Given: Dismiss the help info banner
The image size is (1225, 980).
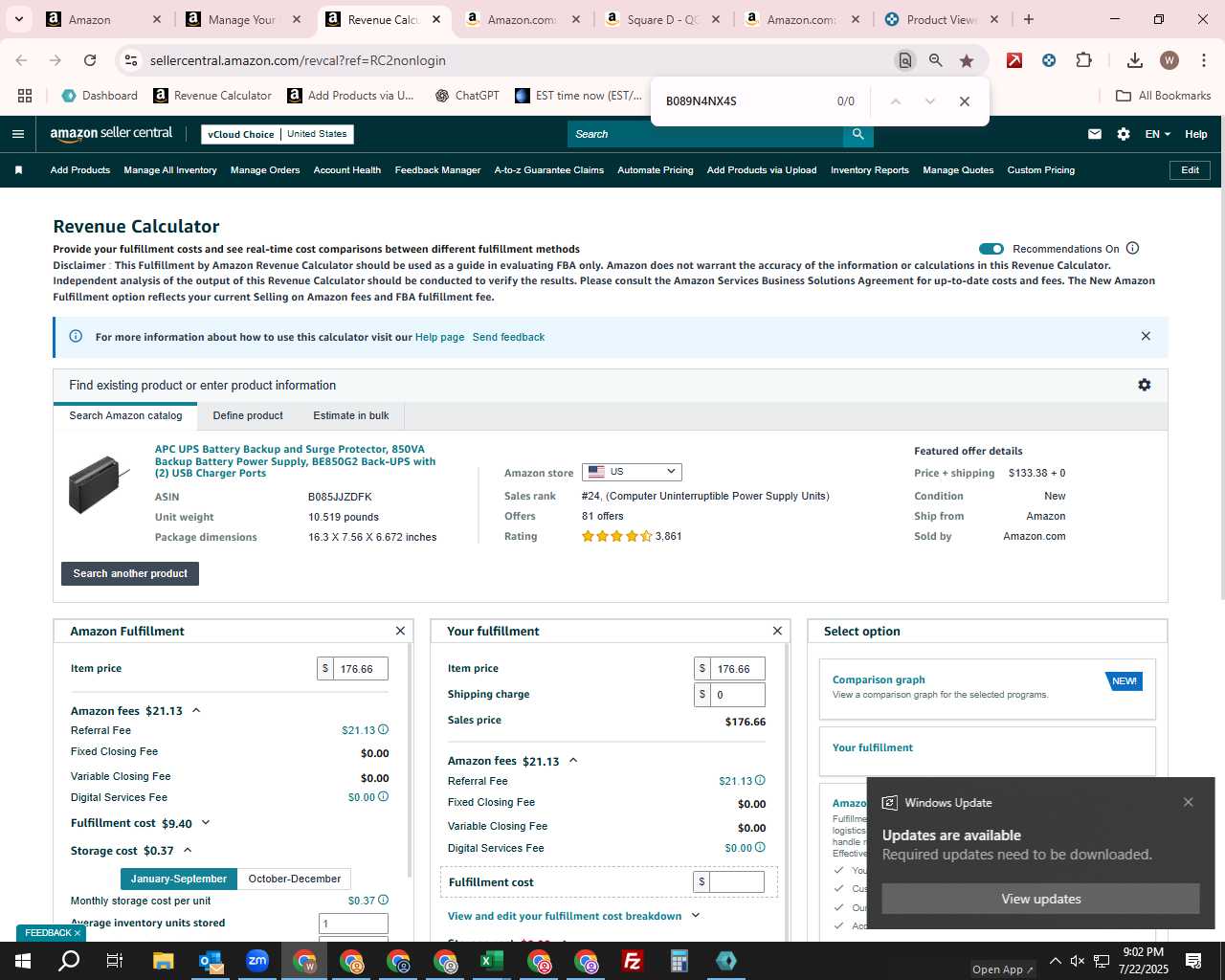Looking at the screenshot, I should [1146, 336].
